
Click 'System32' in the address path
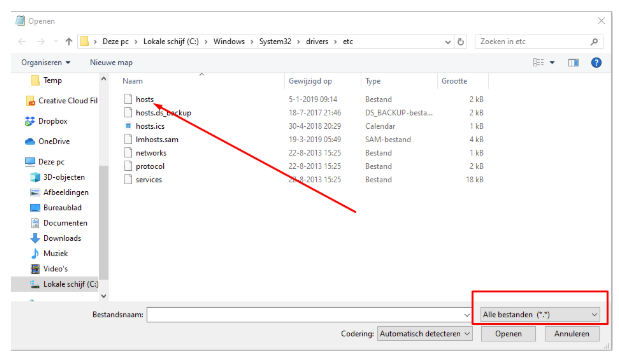275,41
